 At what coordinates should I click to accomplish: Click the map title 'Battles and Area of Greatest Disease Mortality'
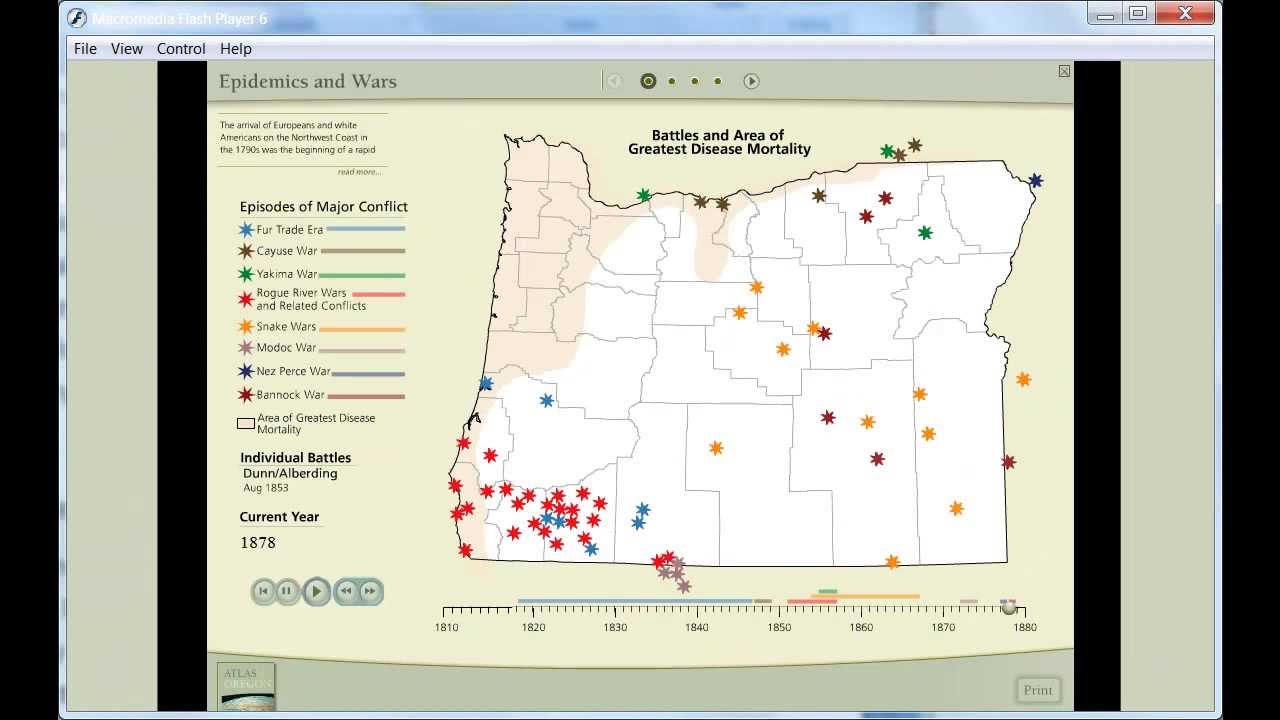(x=719, y=142)
